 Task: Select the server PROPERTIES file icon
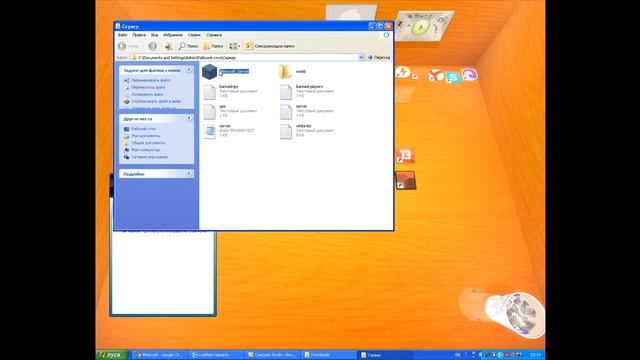click(x=209, y=131)
